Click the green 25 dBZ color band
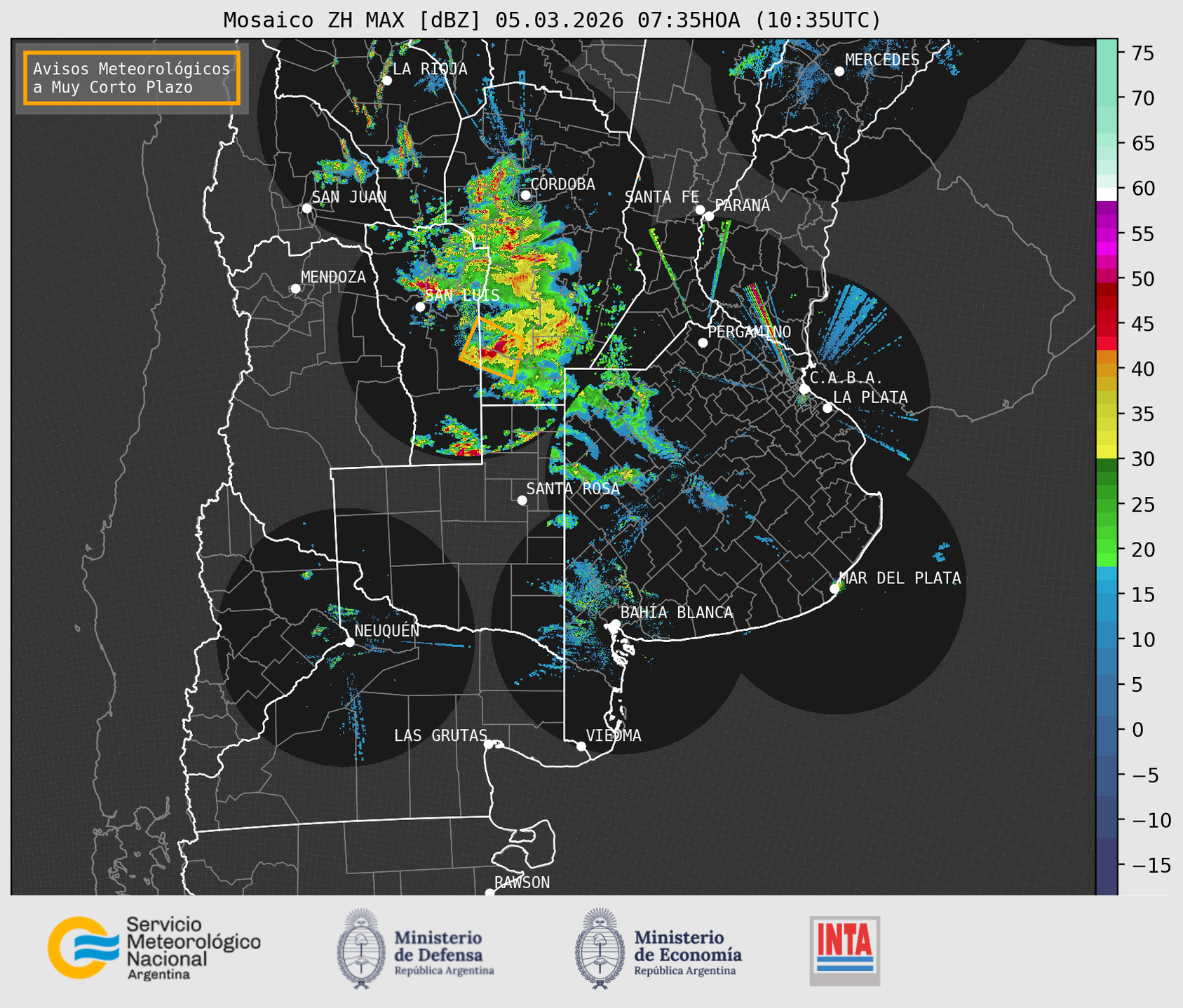The image size is (1183, 1008). click(x=1107, y=505)
